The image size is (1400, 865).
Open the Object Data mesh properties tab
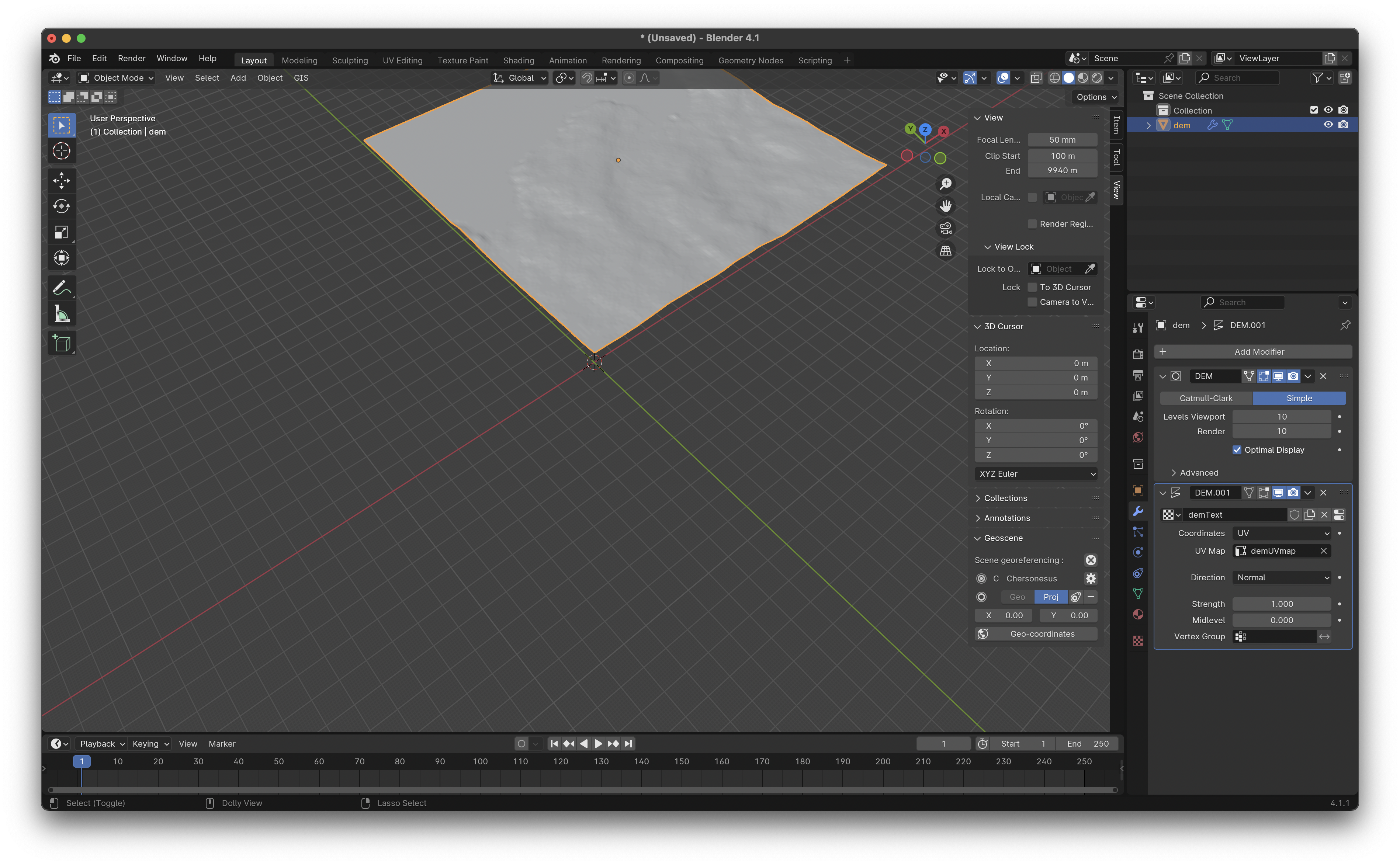point(1138,594)
